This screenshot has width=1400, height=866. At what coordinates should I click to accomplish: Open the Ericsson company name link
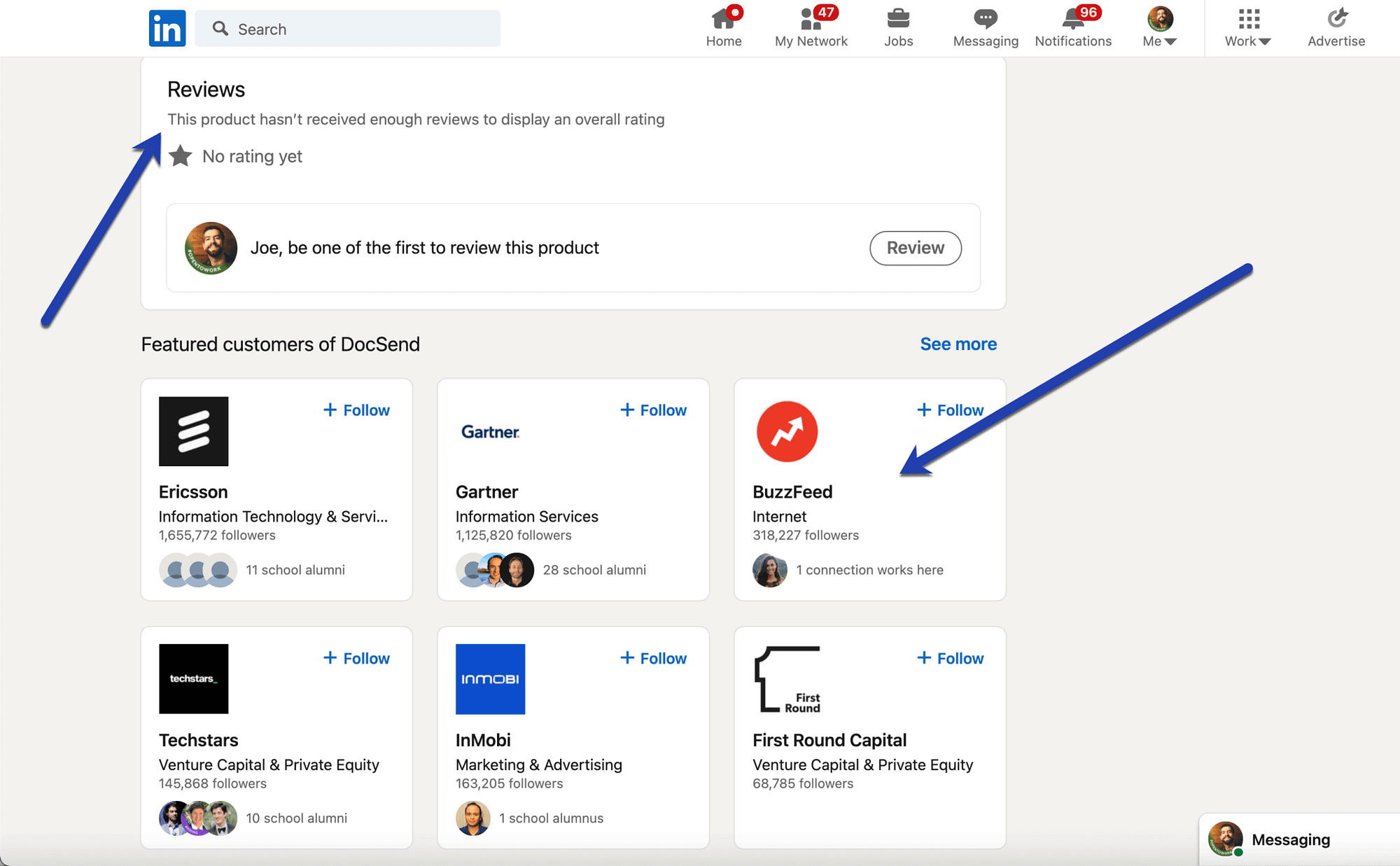(x=193, y=492)
